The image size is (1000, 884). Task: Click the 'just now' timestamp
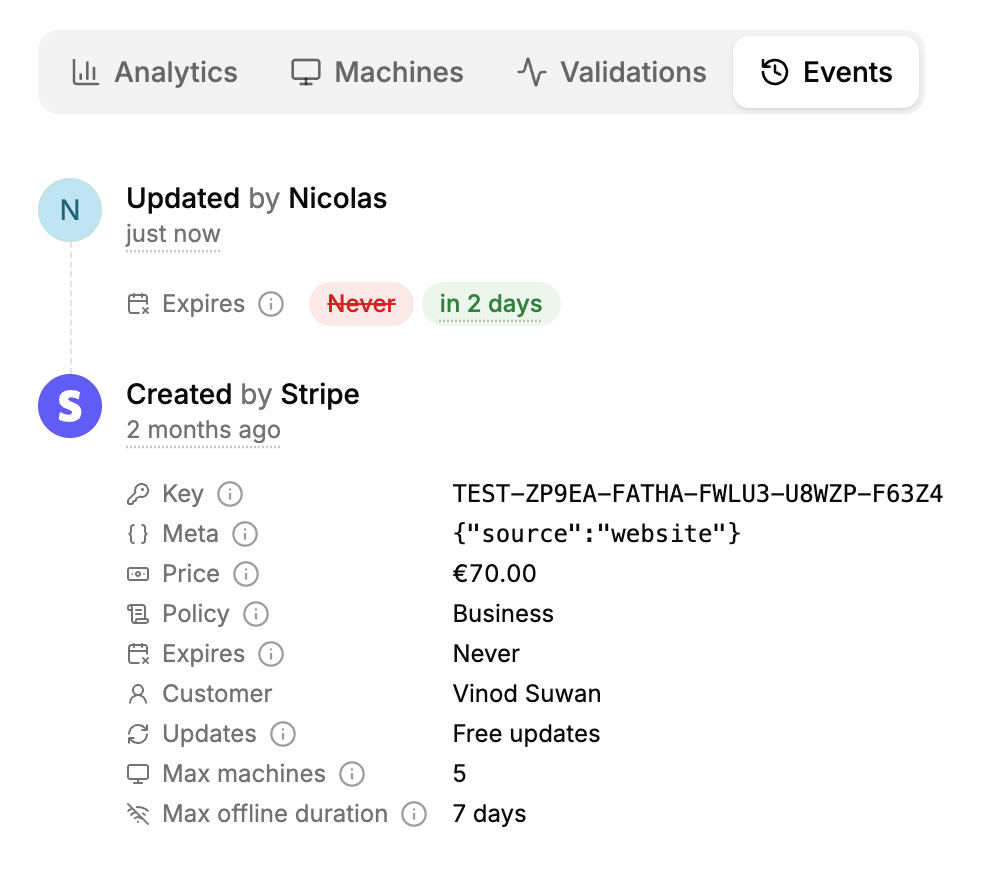(173, 234)
